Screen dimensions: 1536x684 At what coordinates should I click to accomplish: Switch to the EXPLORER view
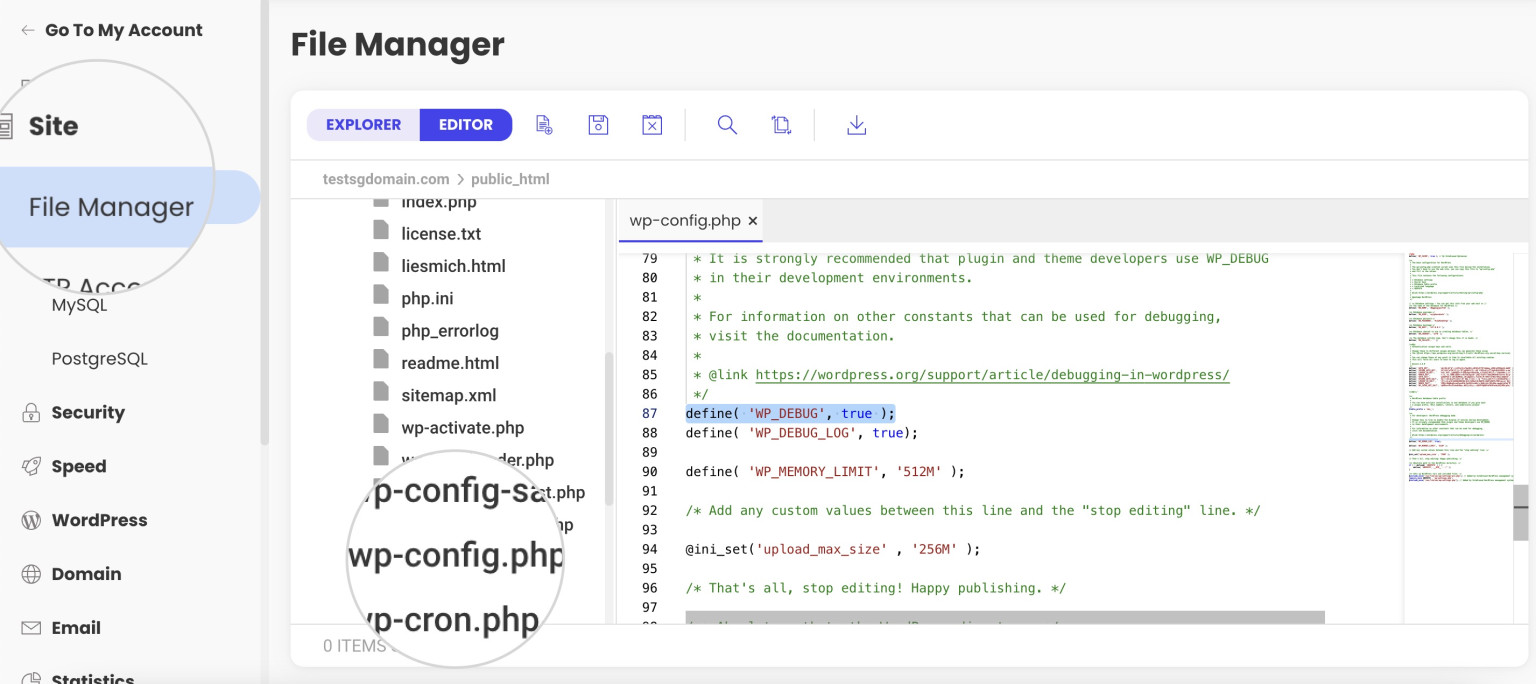tap(363, 125)
